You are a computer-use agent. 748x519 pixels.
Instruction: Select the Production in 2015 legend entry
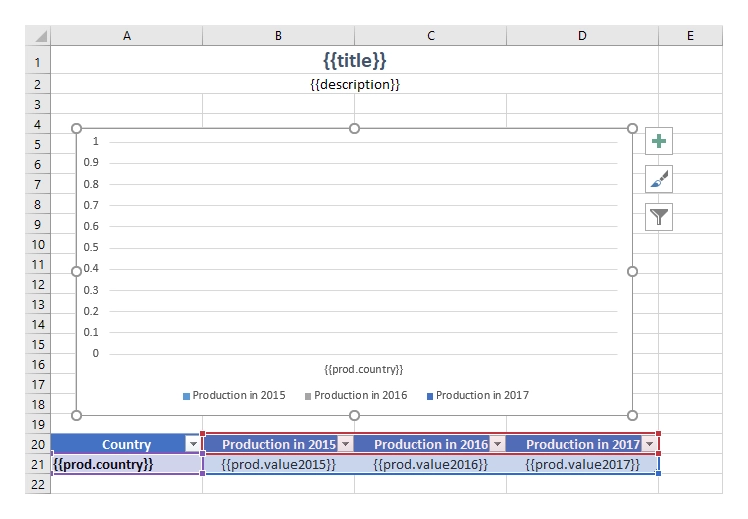234,395
